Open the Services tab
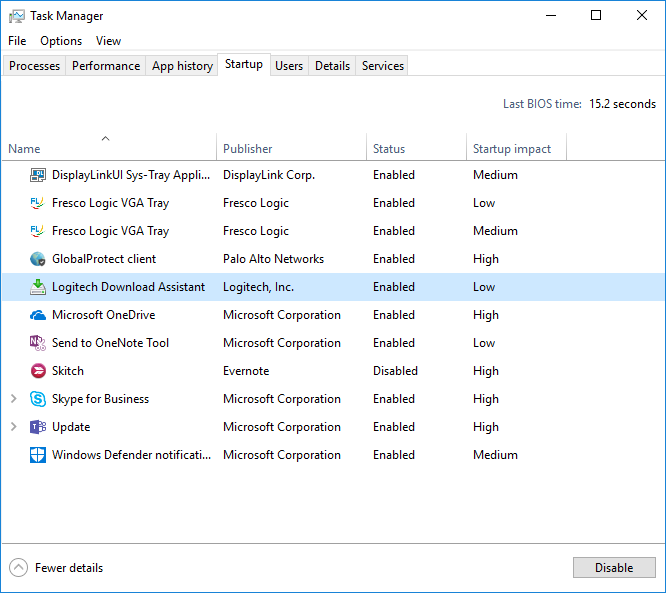This screenshot has width=666, height=593. (383, 66)
